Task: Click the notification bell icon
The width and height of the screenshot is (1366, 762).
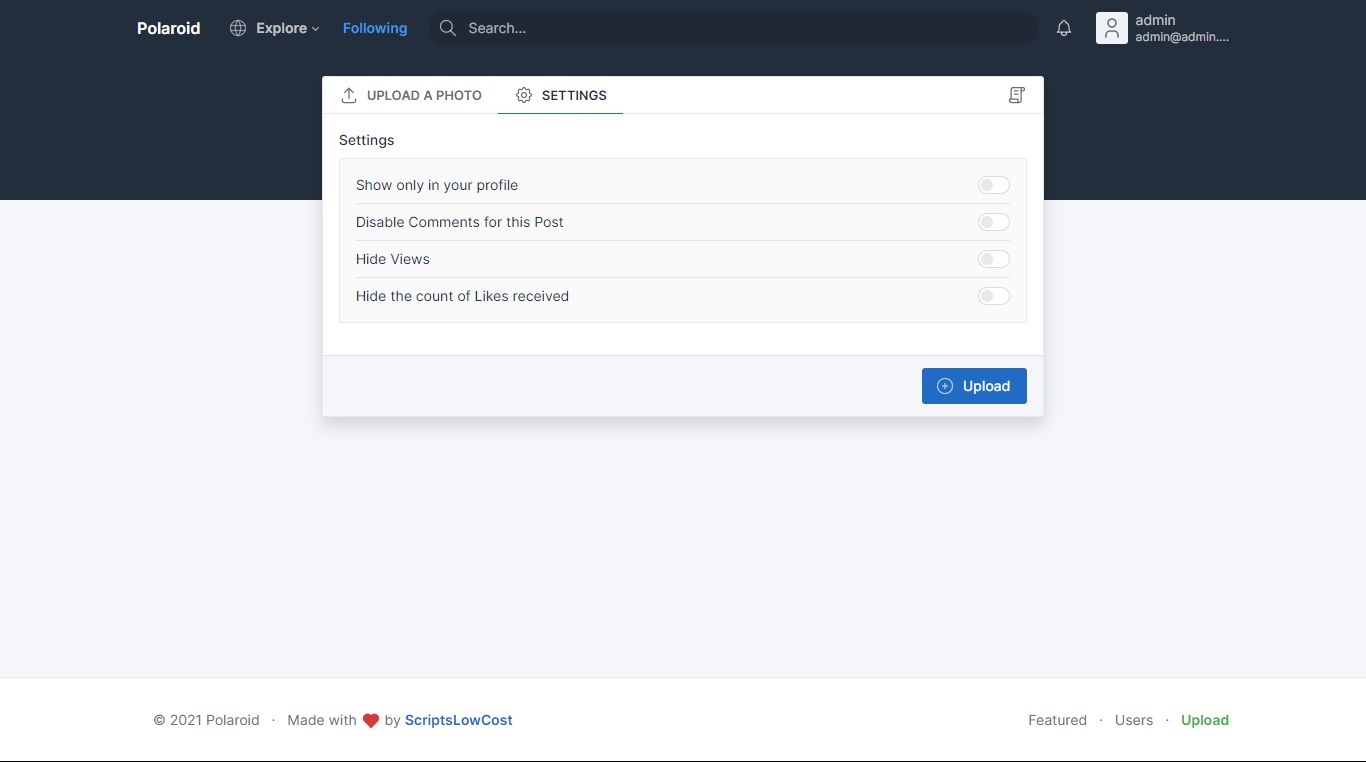Action: [x=1064, y=28]
